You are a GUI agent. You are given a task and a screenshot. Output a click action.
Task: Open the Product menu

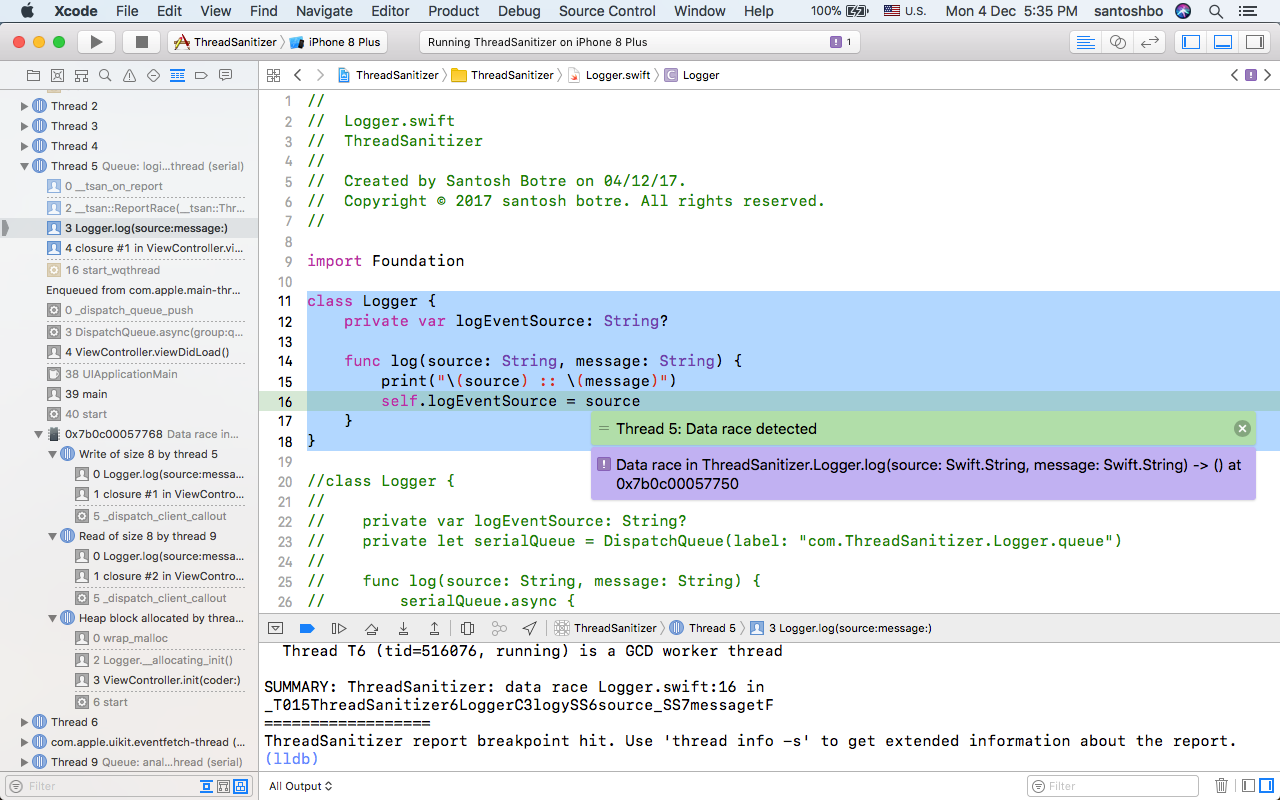coord(454,11)
